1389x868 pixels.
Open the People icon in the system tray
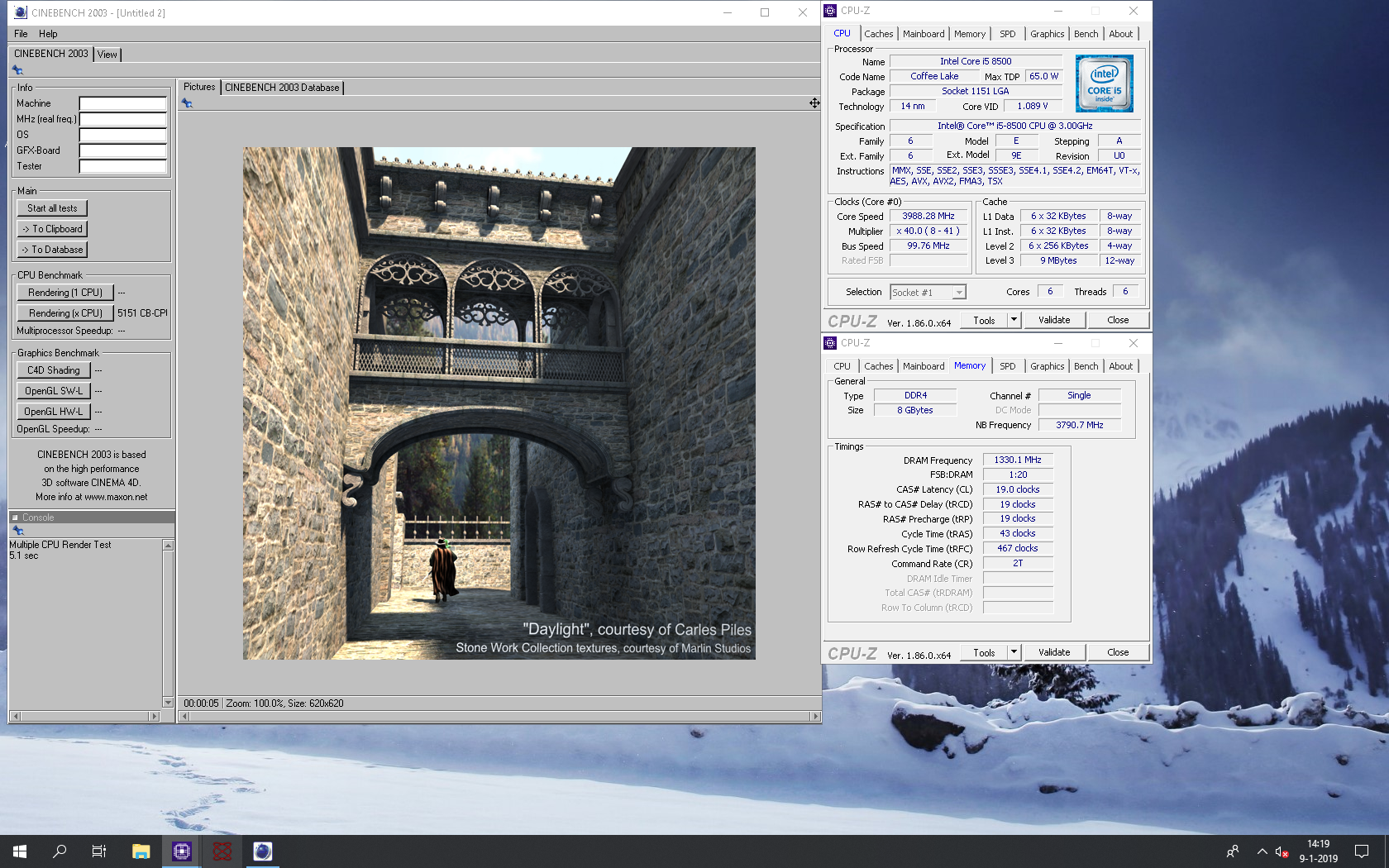[1233, 851]
